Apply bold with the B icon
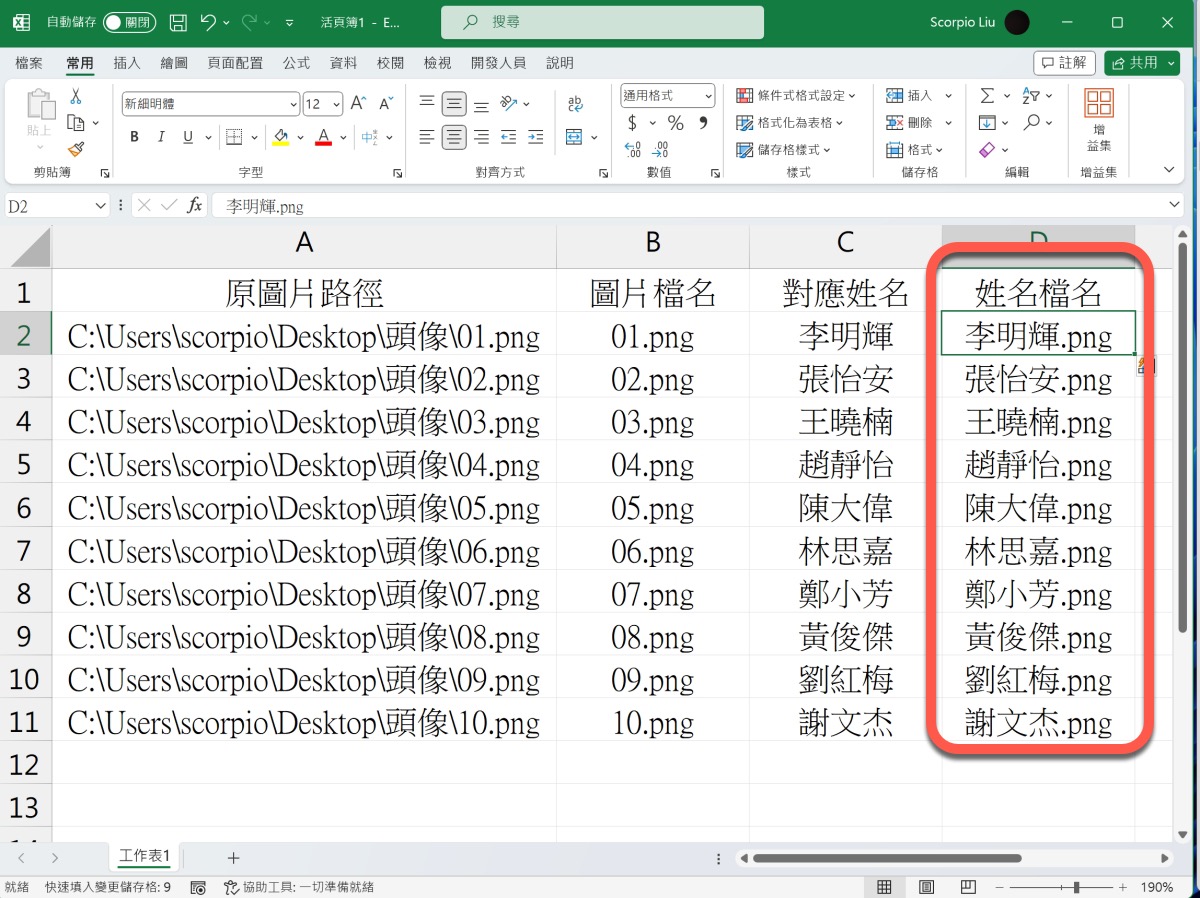 134,137
